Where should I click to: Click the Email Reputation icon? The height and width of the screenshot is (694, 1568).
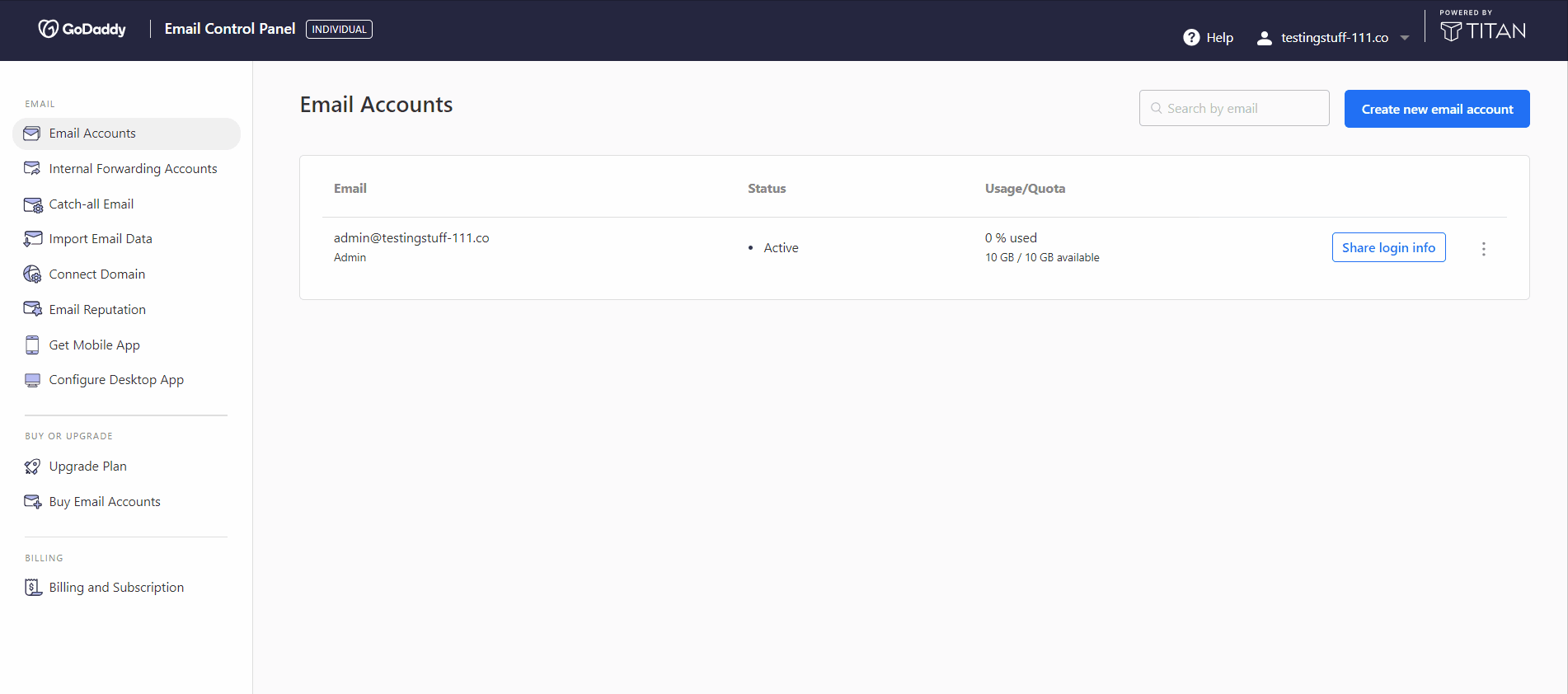[x=33, y=310]
